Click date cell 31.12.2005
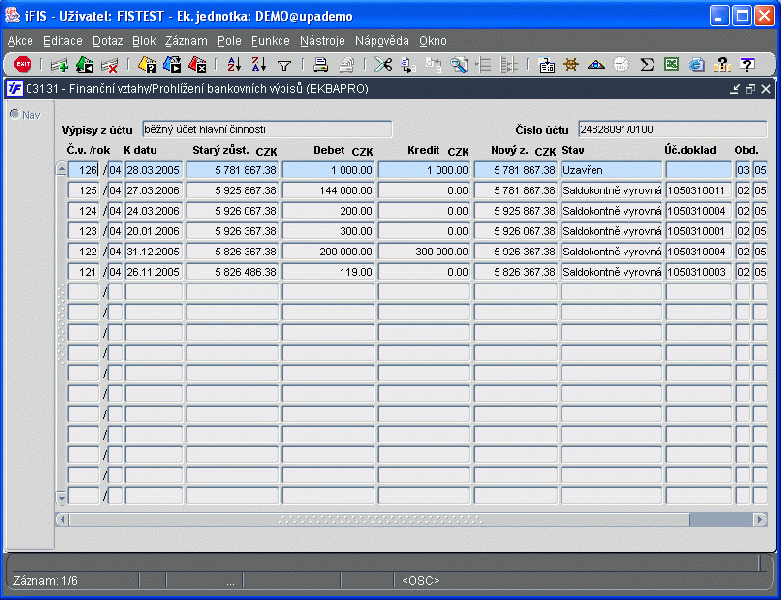Image resolution: width=781 pixels, height=600 pixels. (153, 251)
